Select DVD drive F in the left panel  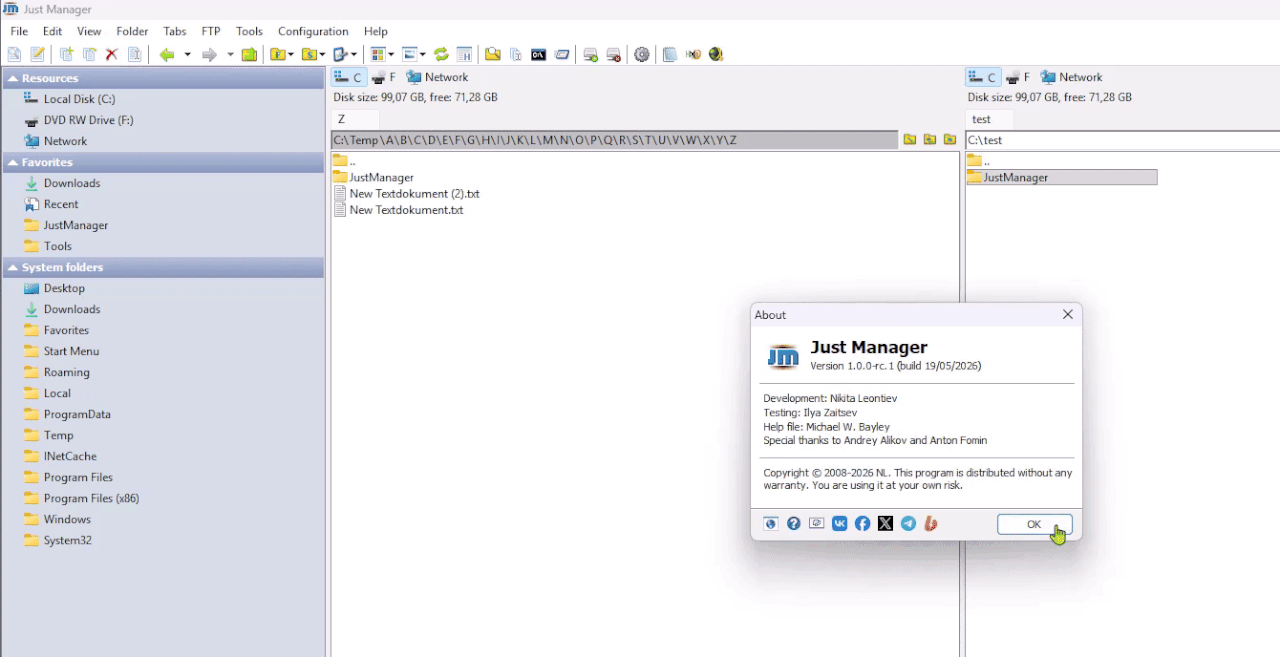click(x=384, y=77)
